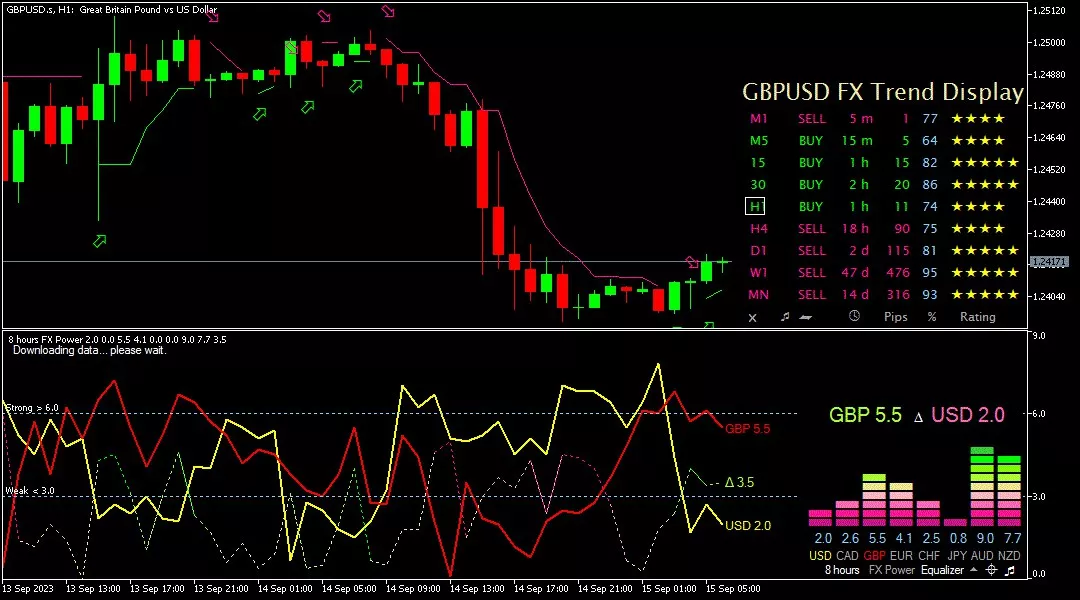Click green up-arrow signal below long wick candle

click(x=100, y=241)
